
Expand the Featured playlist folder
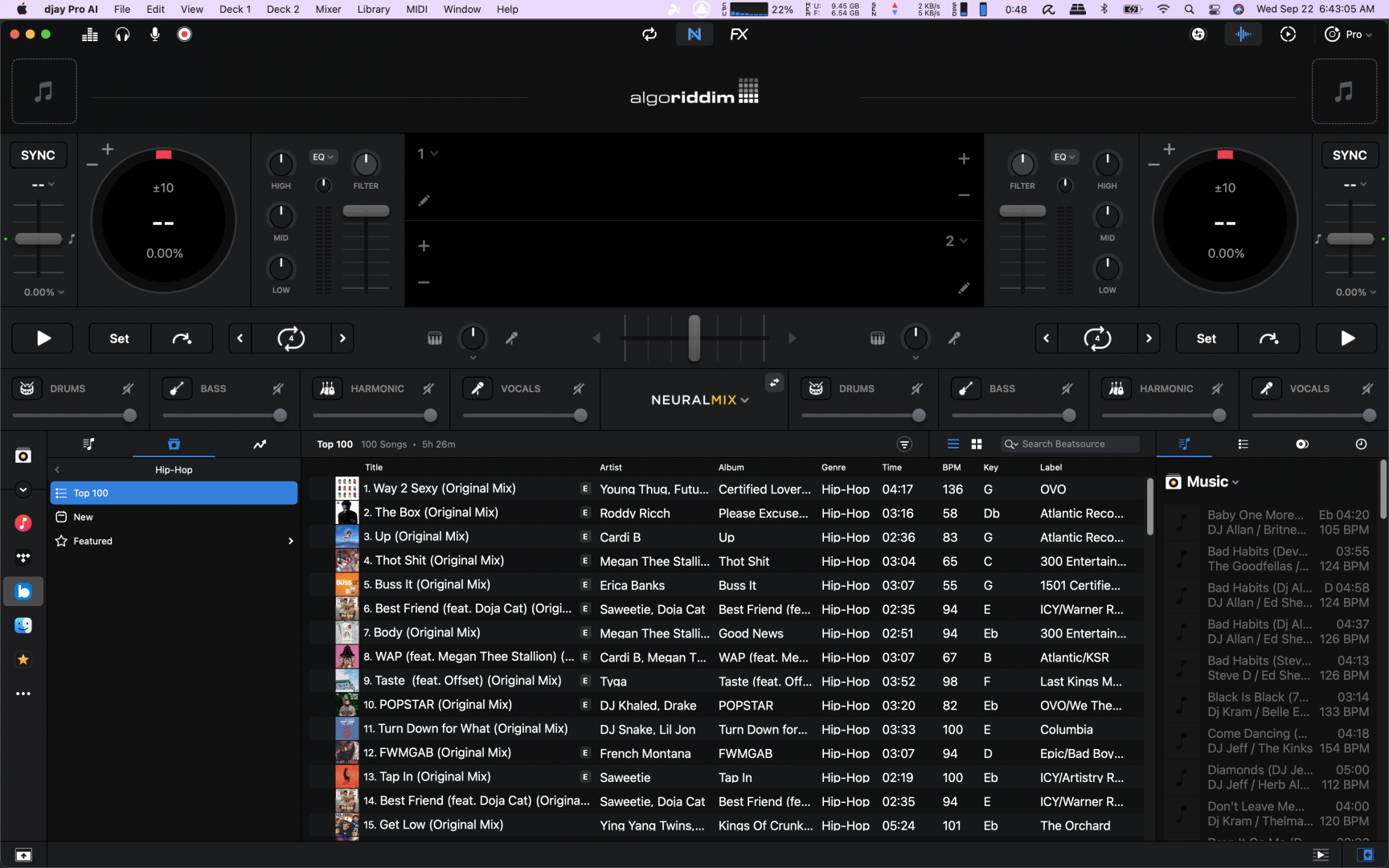pos(290,542)
